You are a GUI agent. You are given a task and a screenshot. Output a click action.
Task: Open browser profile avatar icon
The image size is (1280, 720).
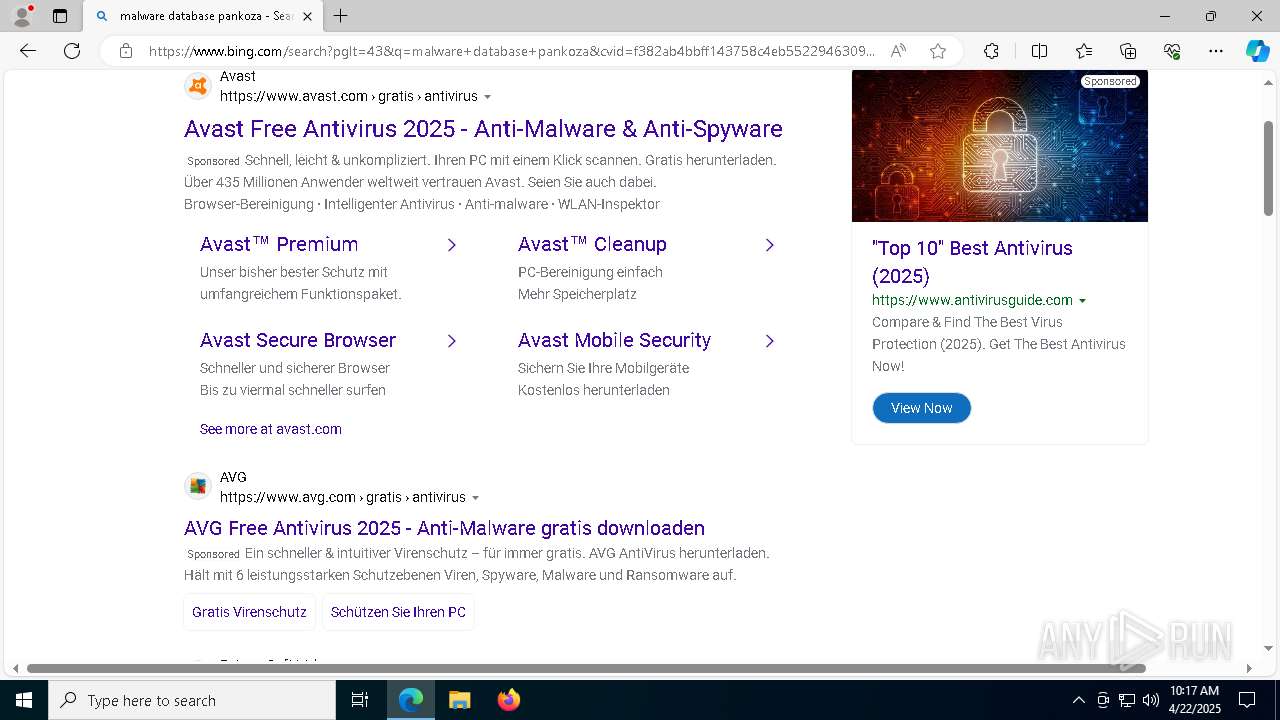[x=21, y=16]
